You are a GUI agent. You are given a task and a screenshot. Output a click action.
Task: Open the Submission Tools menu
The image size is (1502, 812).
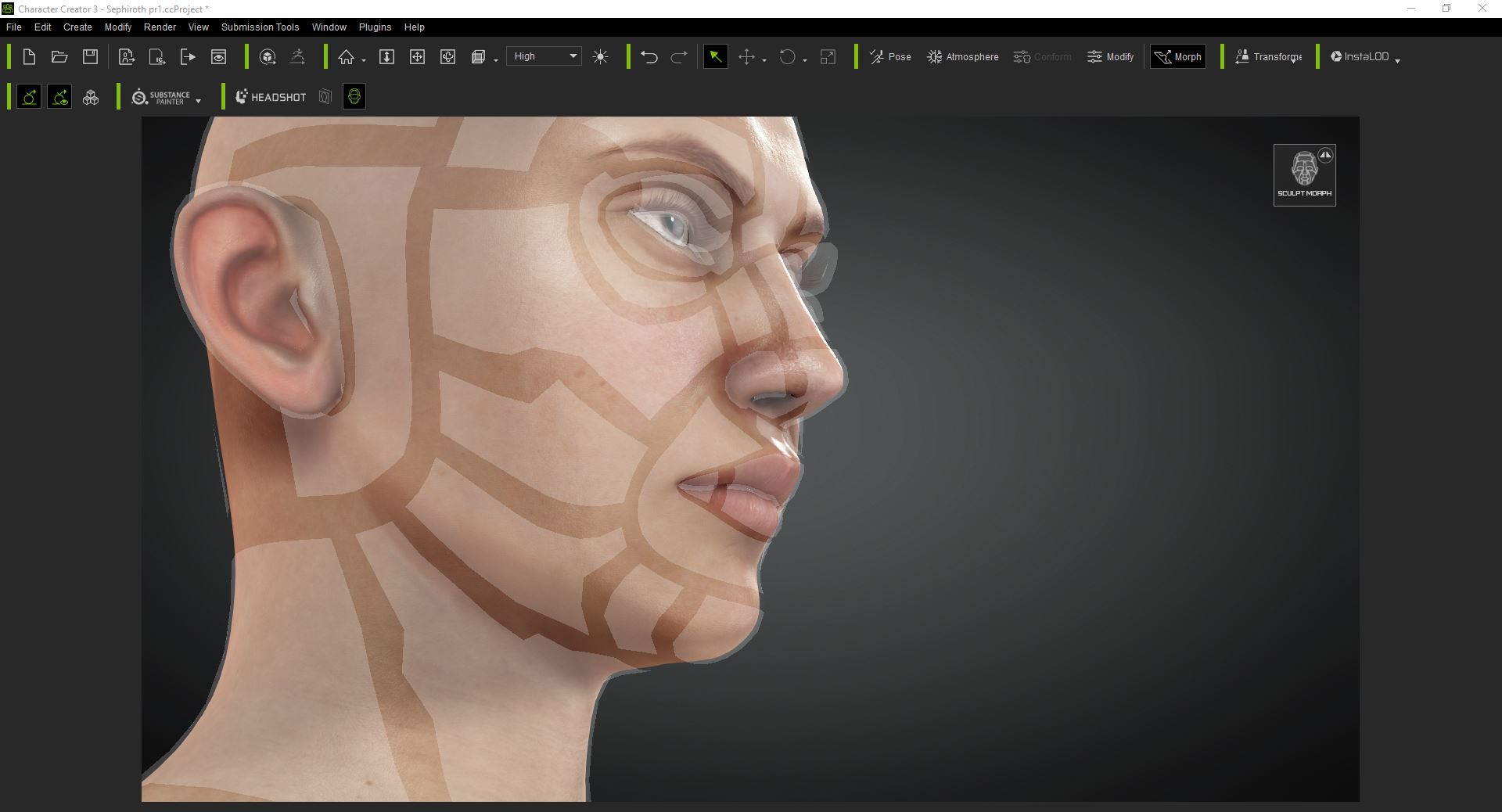pos(260,27)
